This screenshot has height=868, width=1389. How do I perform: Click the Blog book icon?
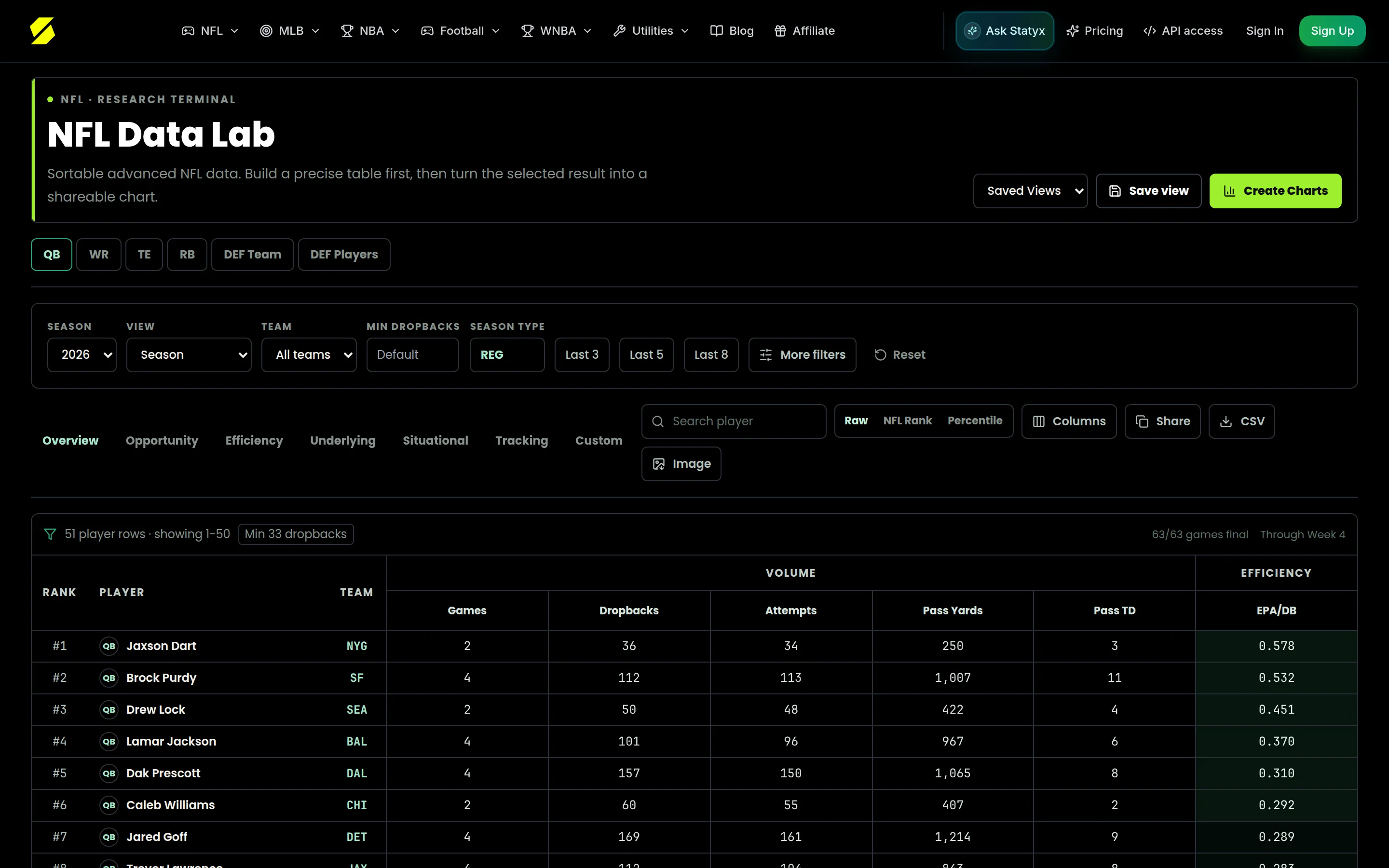coord(716,31)
